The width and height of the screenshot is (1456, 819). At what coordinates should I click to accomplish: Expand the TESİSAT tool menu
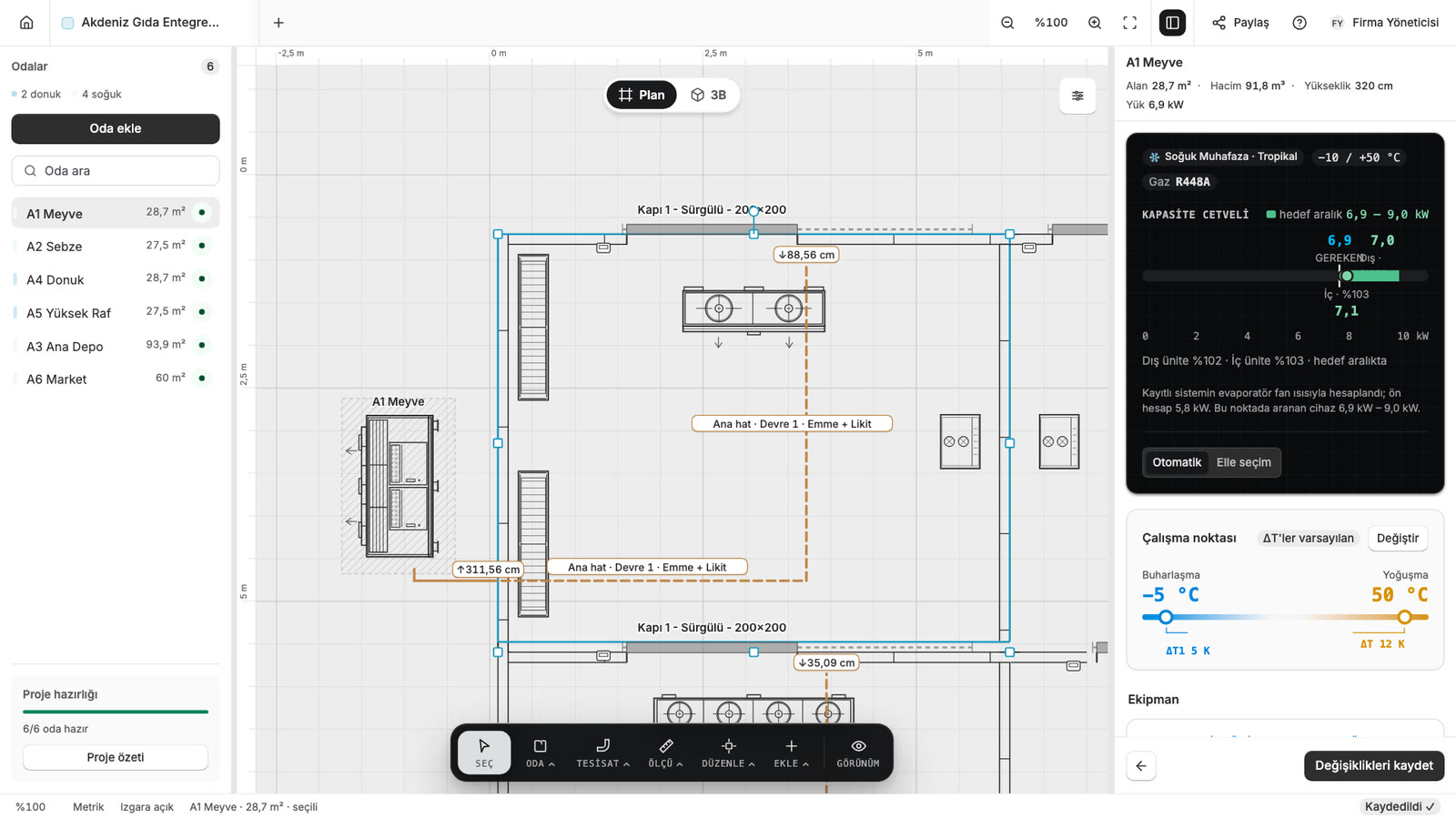pos(602,753)
